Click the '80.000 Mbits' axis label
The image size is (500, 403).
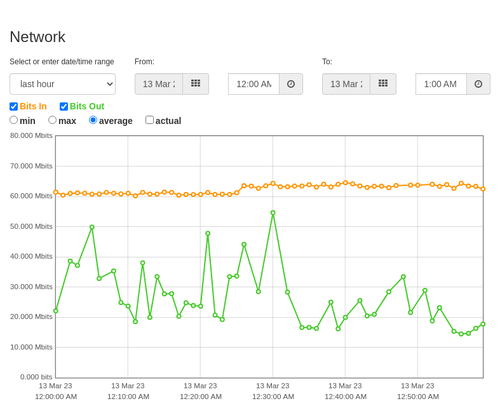pyautogui.click(x=31, y=136)
